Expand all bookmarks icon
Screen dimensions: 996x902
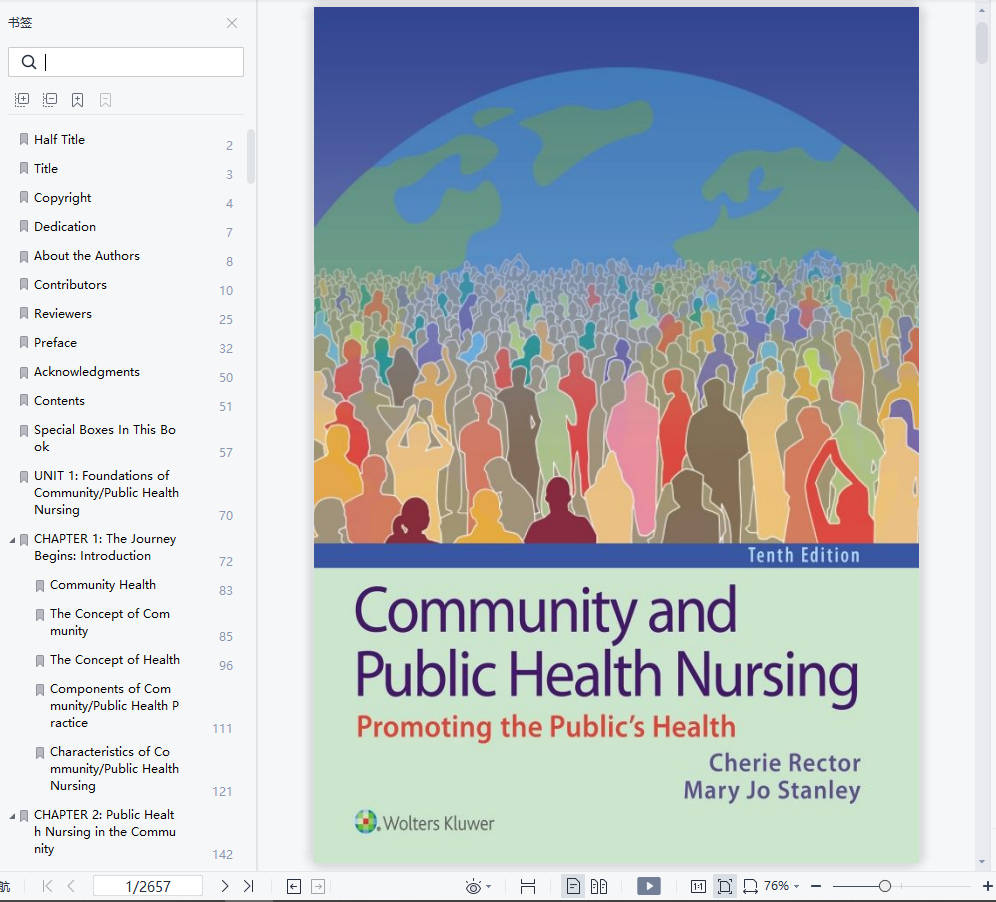(x=22, y=100)
